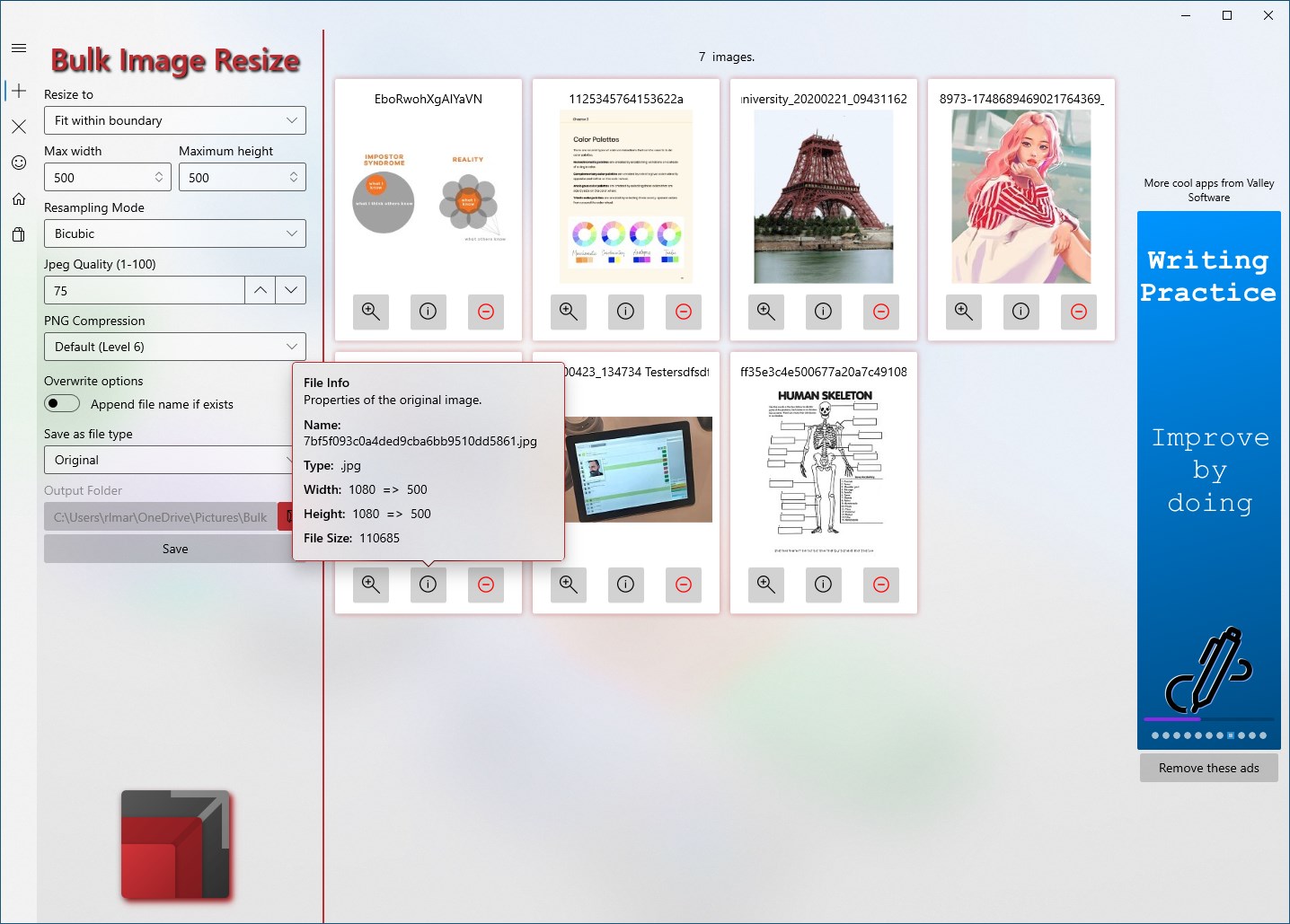Click the Human Skeleton thumbnail
Image resolution: width=1290 pixels, height=924 pixels.
click(x=824, y=471)
